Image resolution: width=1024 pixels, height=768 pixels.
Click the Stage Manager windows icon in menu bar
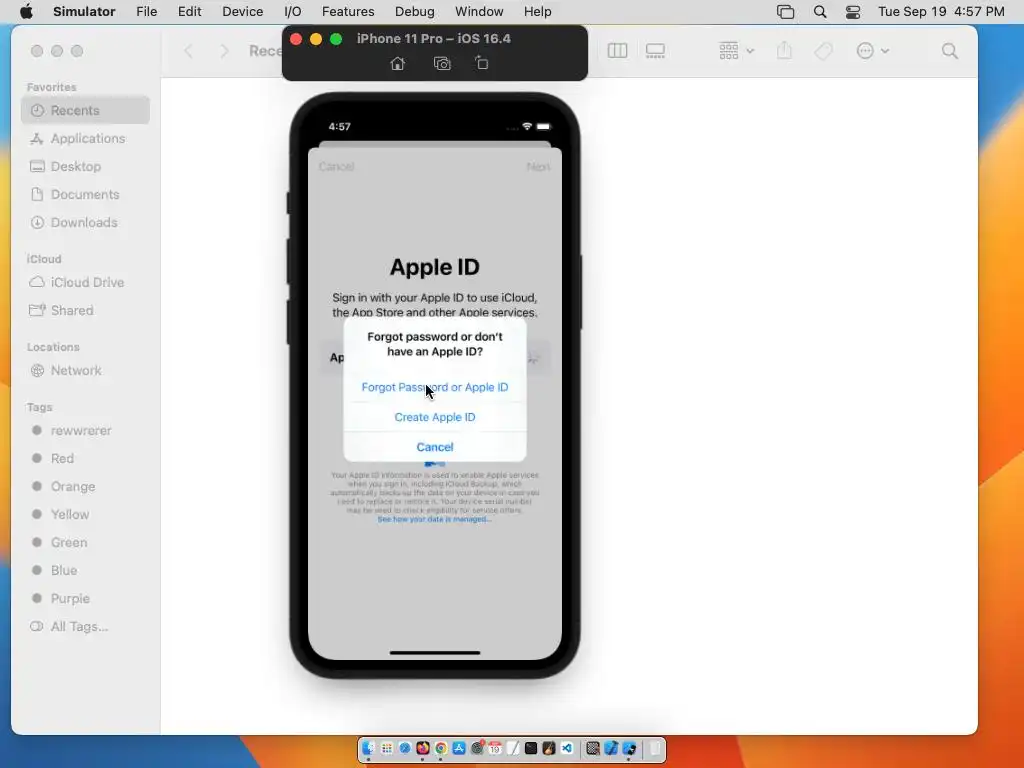point(786,12)
